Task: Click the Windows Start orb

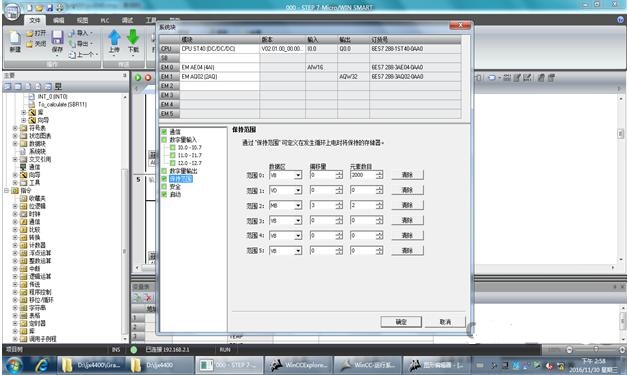Action: click(x=14, y=365)
